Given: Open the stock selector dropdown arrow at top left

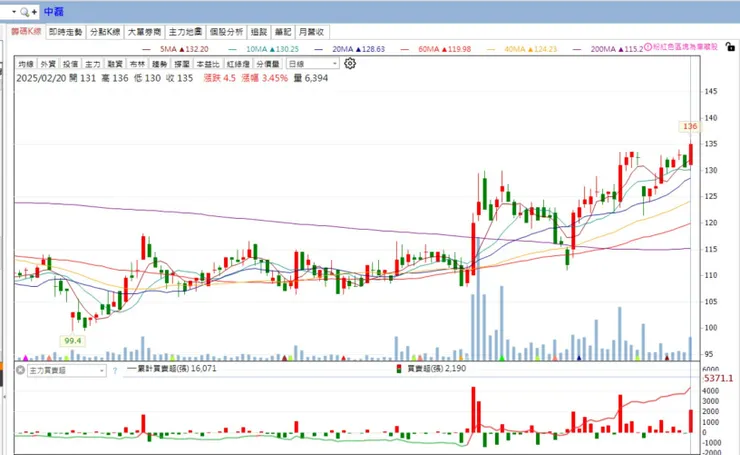Looking at the screenshot, I should tap(14, 12).
